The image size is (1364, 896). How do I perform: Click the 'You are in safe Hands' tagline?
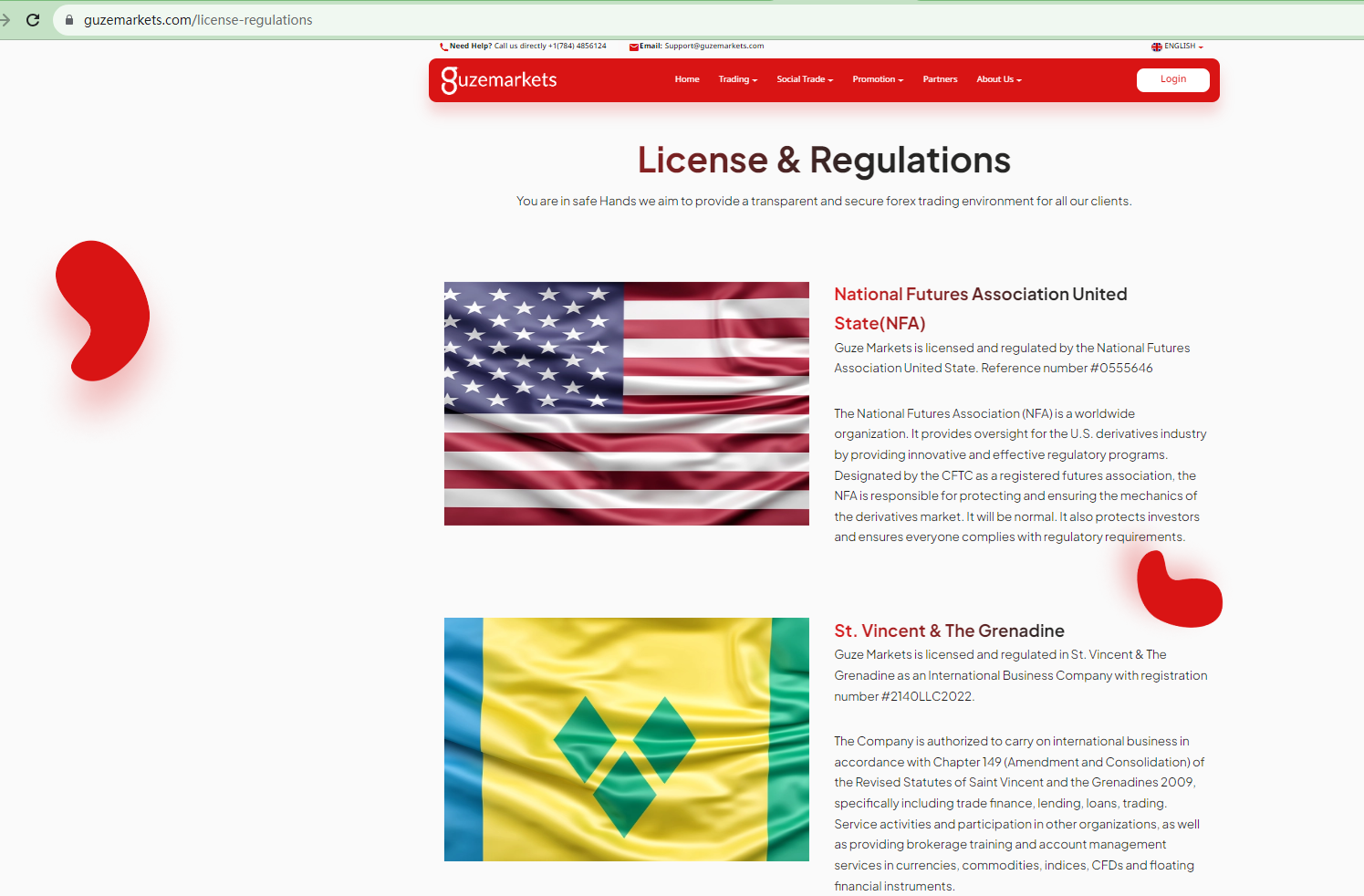pos(824,201)
